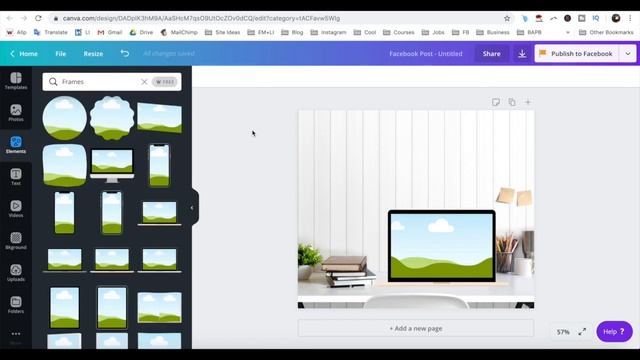Toggle the FREE filter in search

point(164,82)
